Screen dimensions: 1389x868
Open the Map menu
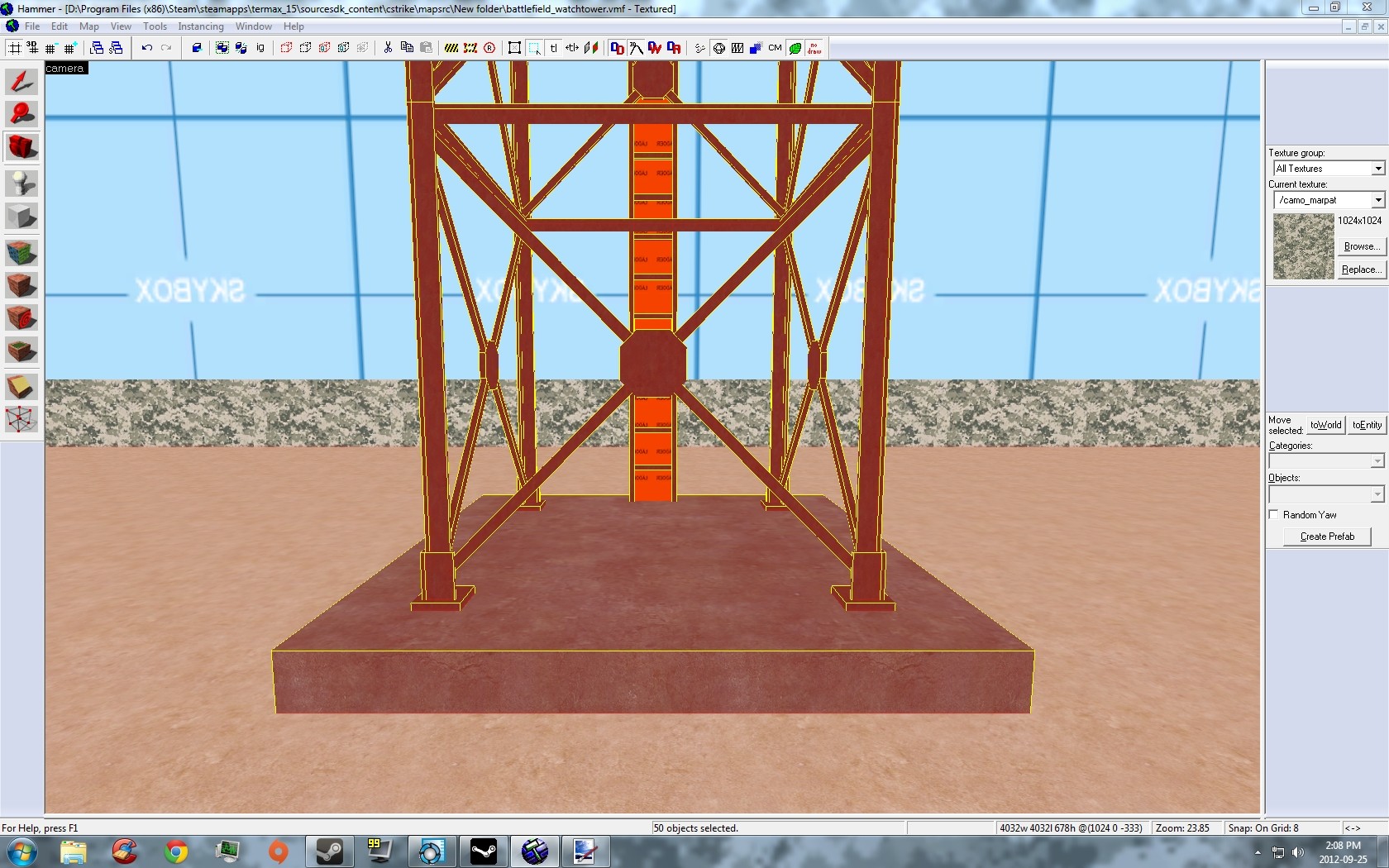(x=88, y=26)
